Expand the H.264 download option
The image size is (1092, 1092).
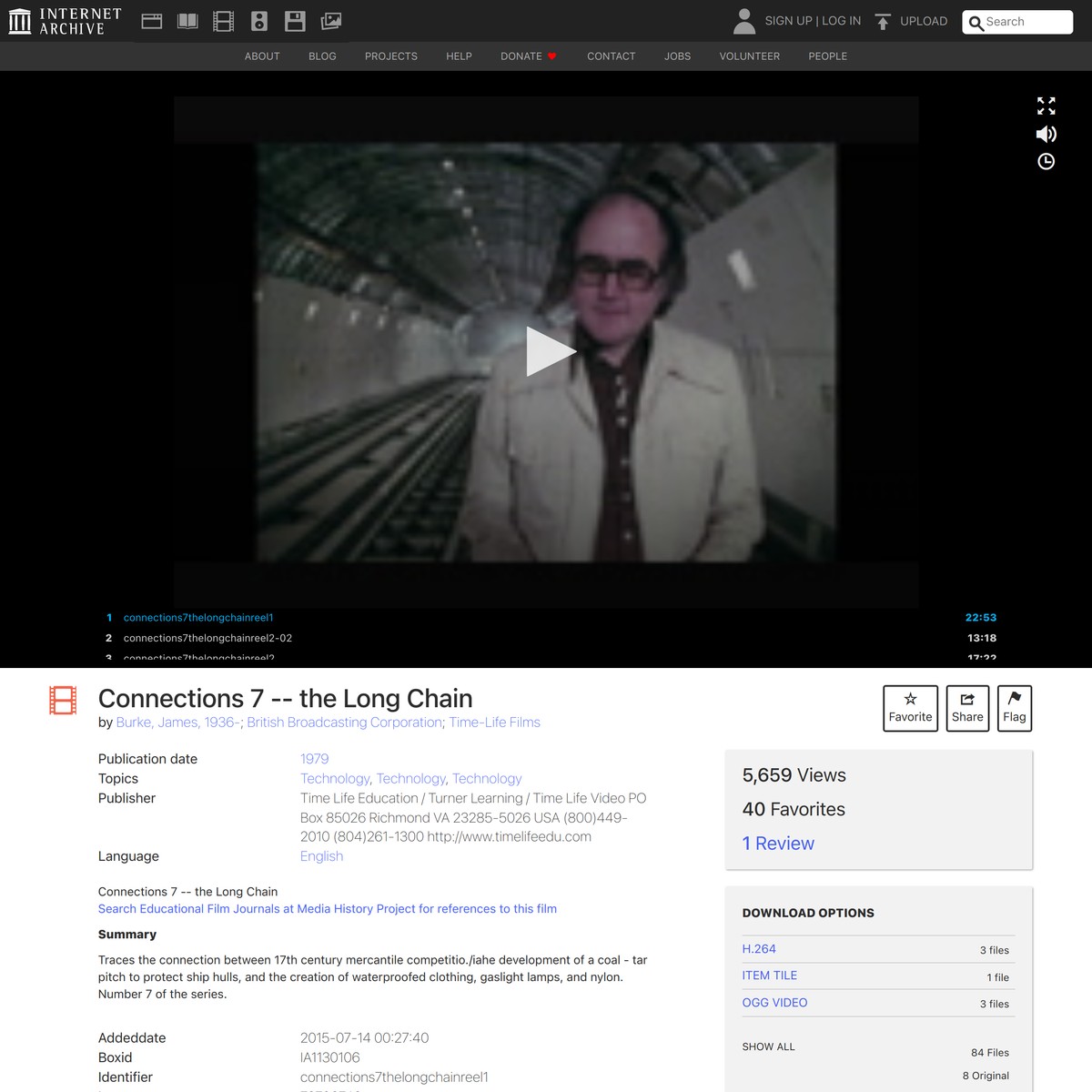760,948
